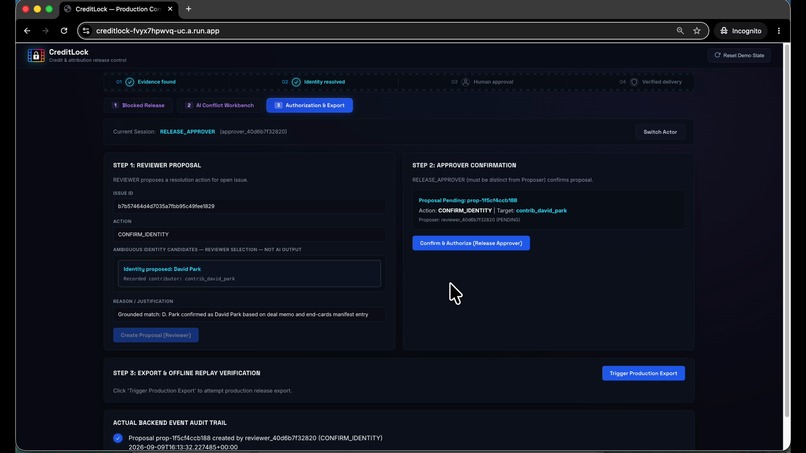Click the audit trail entry checkmark icon
Image resolution: width=806 pixels, height=453 pixels.
(118, 438)
